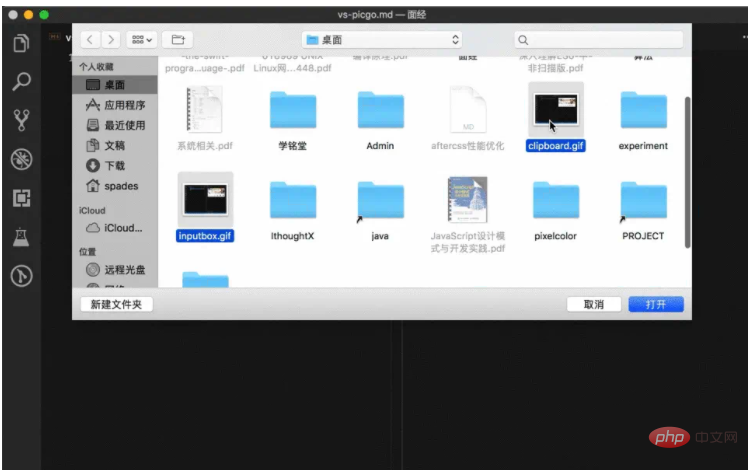The height and width of the screenshot is (470, 748).
Task: Open the Debug view in VS Code sidebar
Action: click(x=21, y=159)
